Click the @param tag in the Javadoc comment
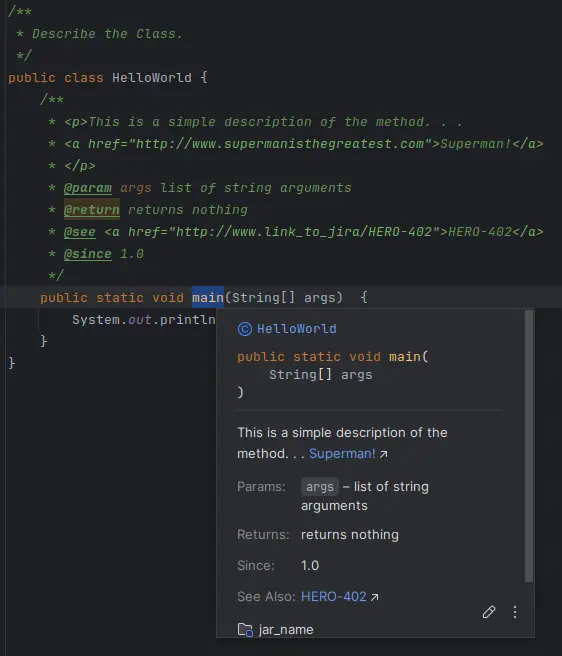This screenshot has height=656, width=562. tap(87, 188)
